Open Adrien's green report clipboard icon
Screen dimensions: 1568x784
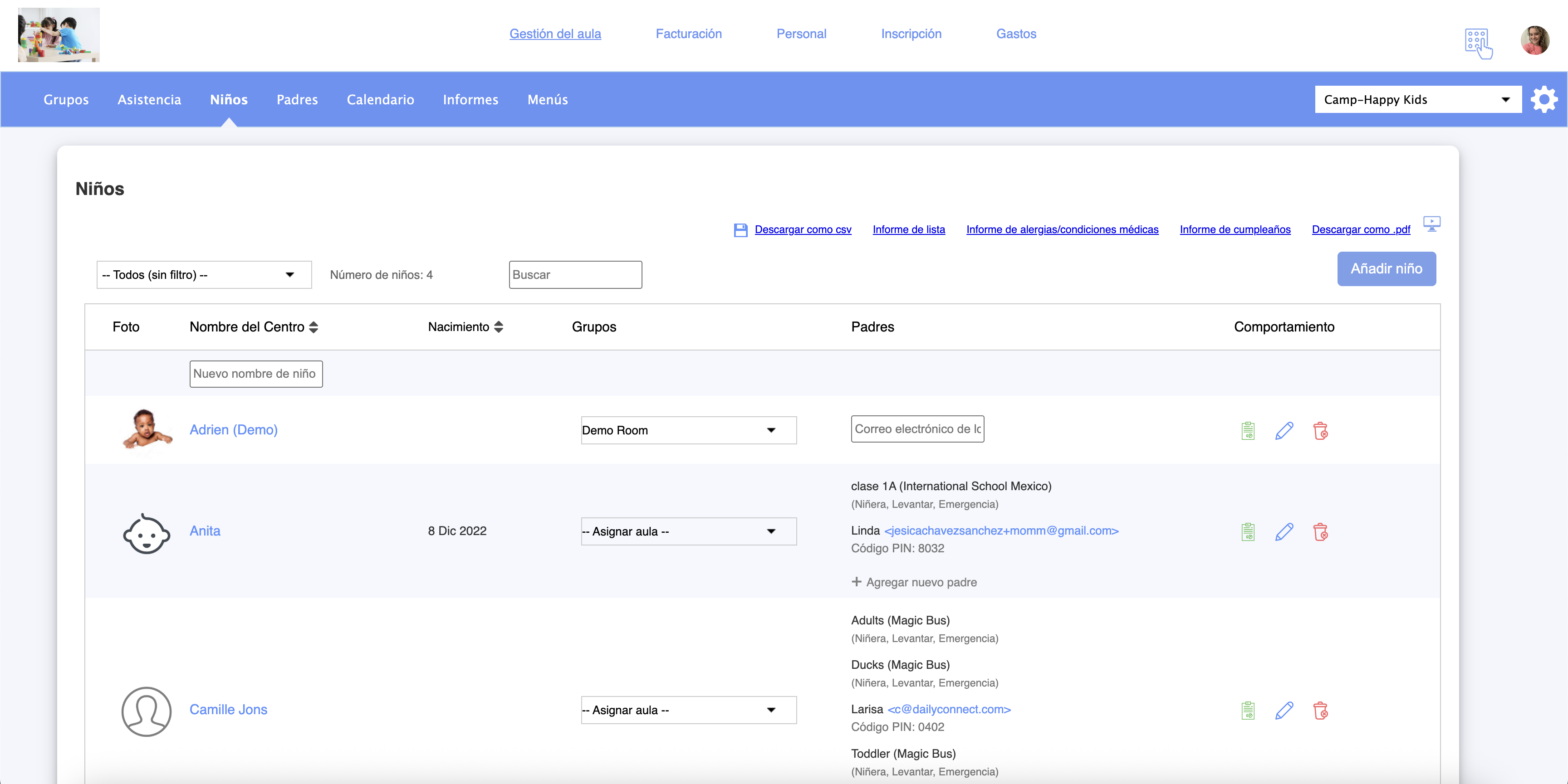(x=1248, y=431)
